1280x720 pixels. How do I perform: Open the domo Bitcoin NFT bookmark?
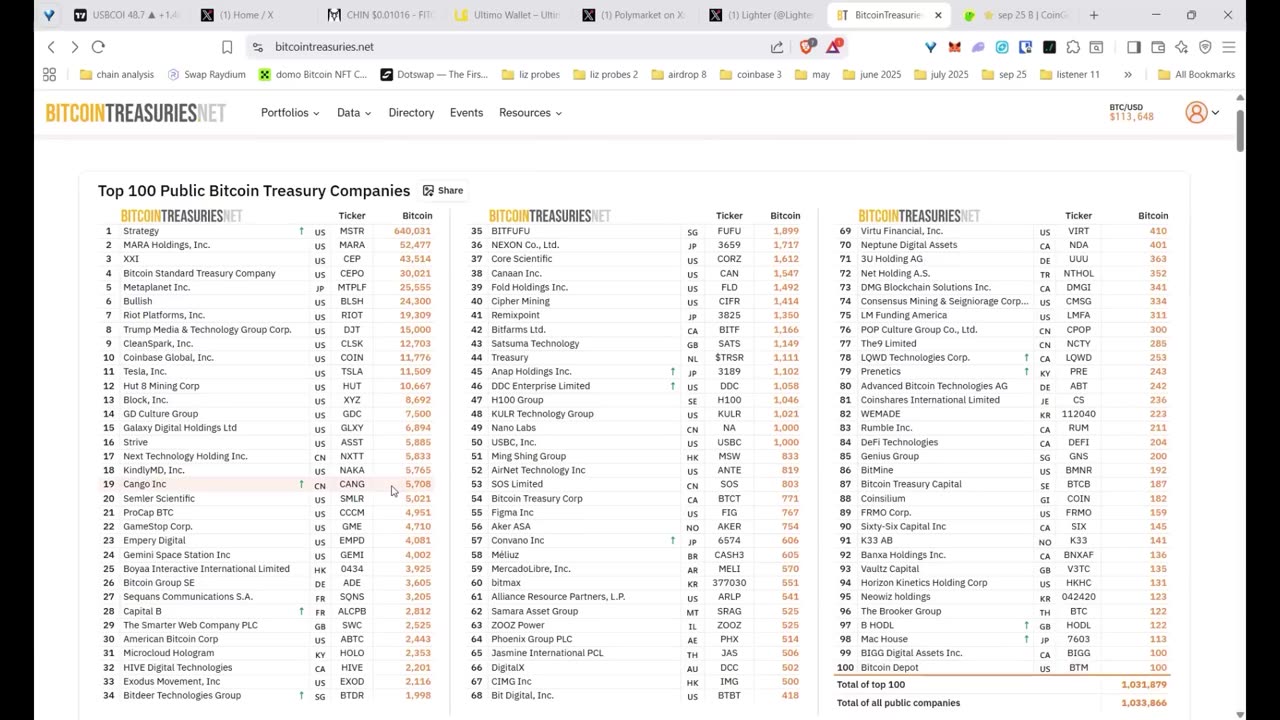coord(313,74)
